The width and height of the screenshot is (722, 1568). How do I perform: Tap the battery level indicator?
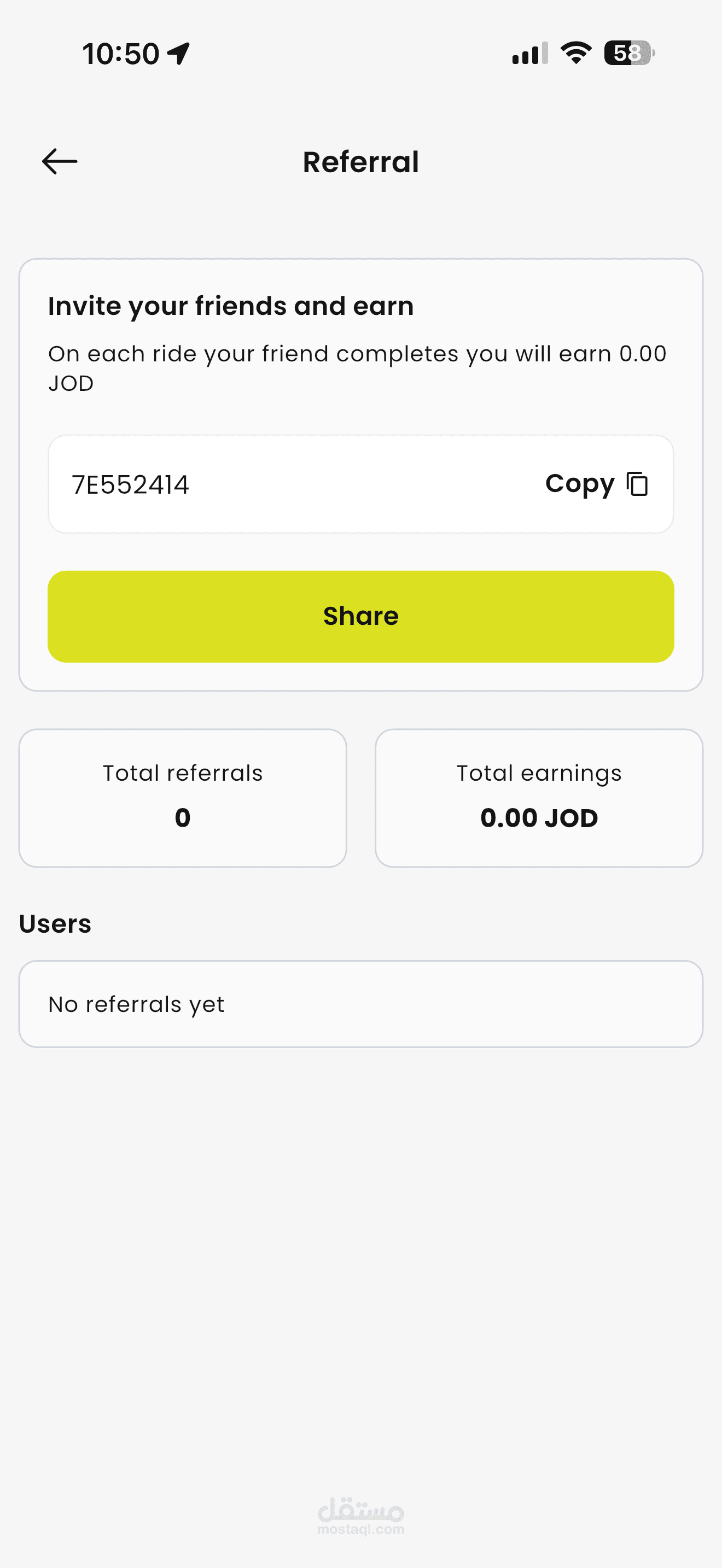[x=629, y=53]
